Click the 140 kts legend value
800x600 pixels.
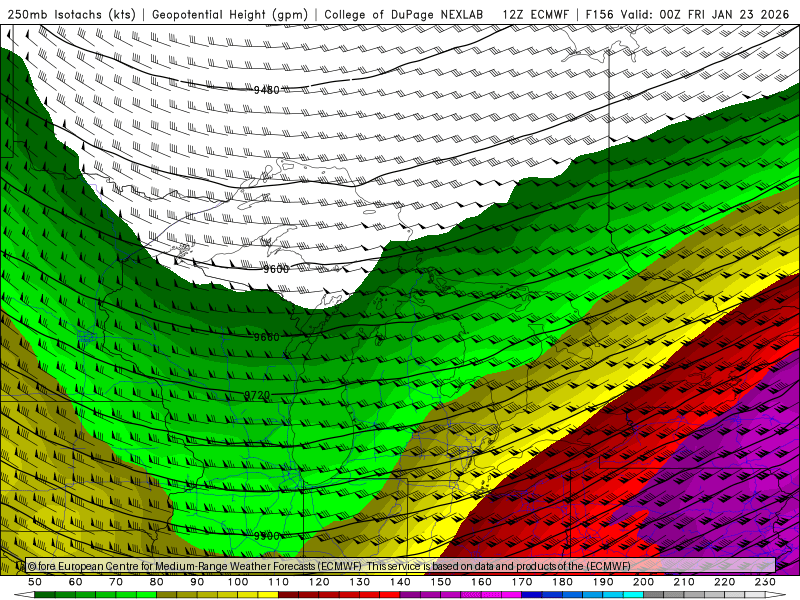[400, 582]
